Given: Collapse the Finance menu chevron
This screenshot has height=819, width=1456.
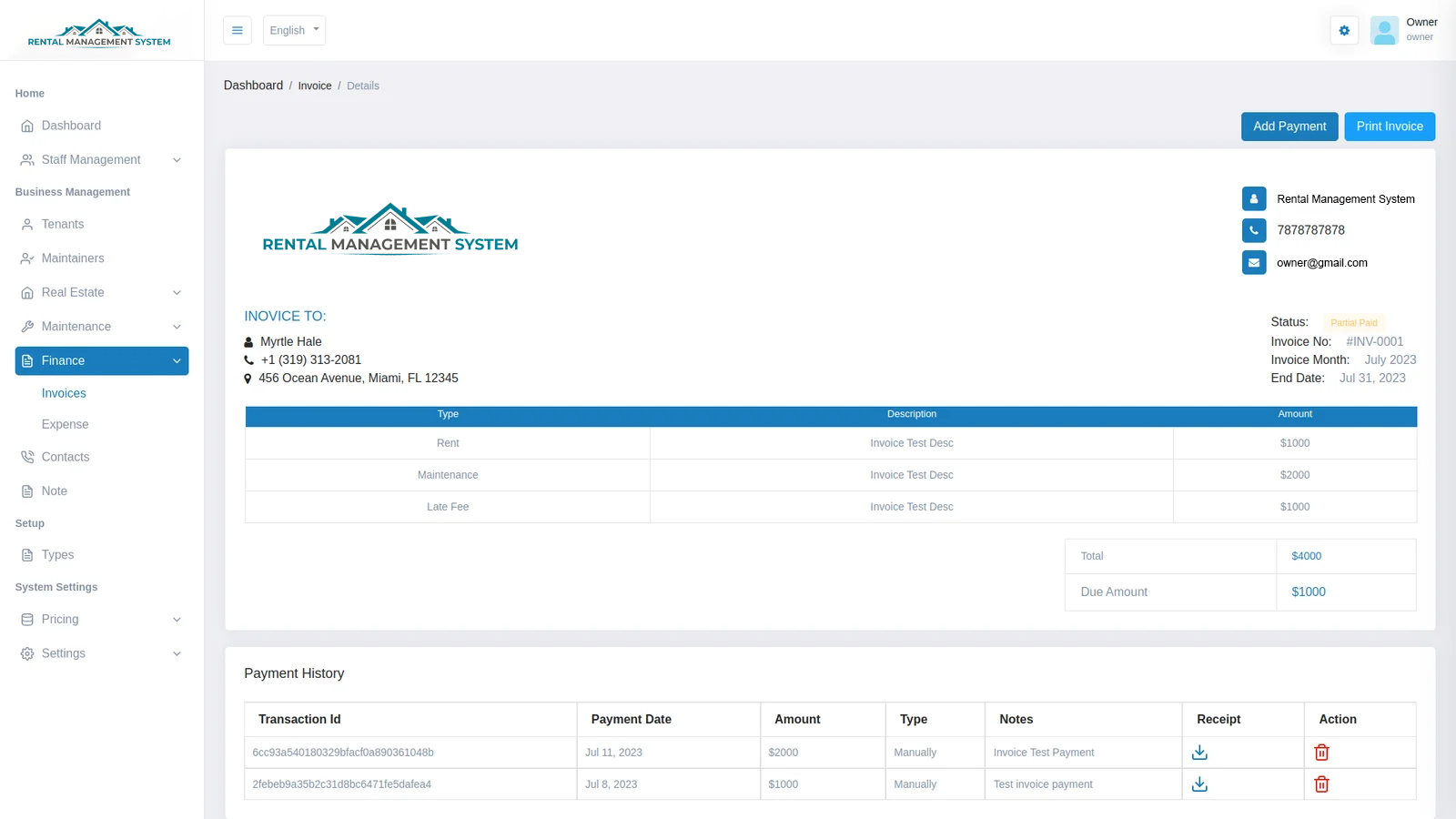Looking at the screenshot, I should pyautogui.click(x=177, y=361).
